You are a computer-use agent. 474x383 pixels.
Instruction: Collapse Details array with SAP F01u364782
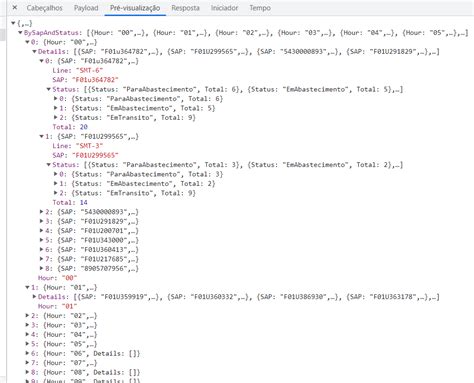click(x=34, y=52)
